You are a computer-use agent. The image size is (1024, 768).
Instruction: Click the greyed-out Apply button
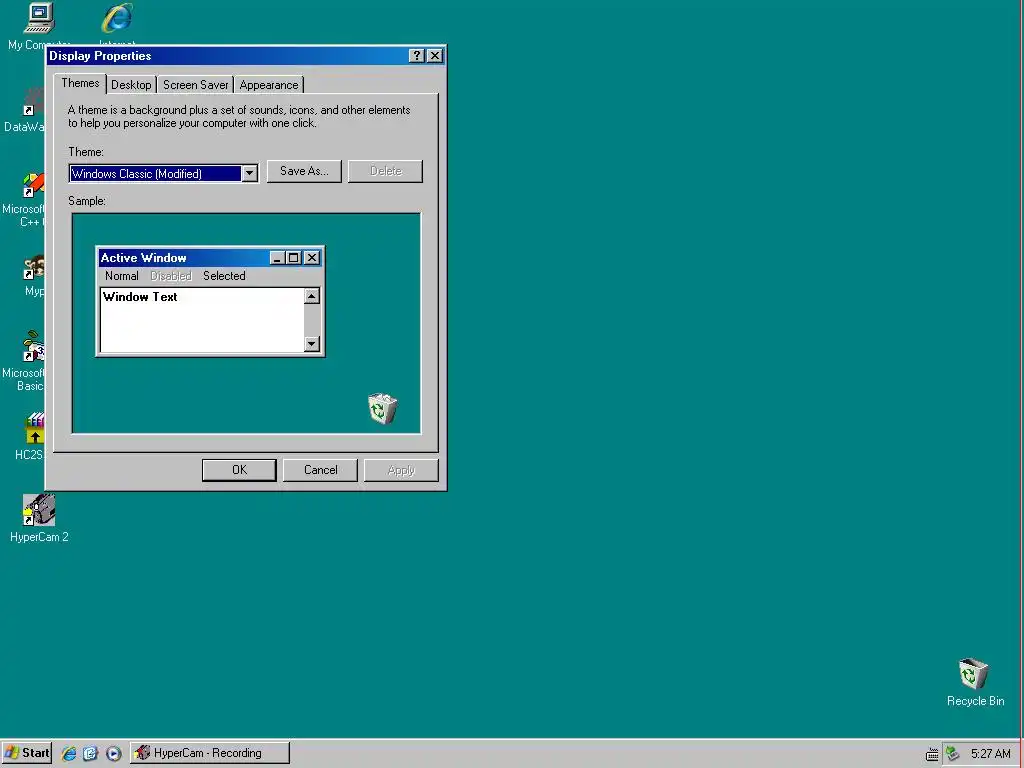(401, 470)
